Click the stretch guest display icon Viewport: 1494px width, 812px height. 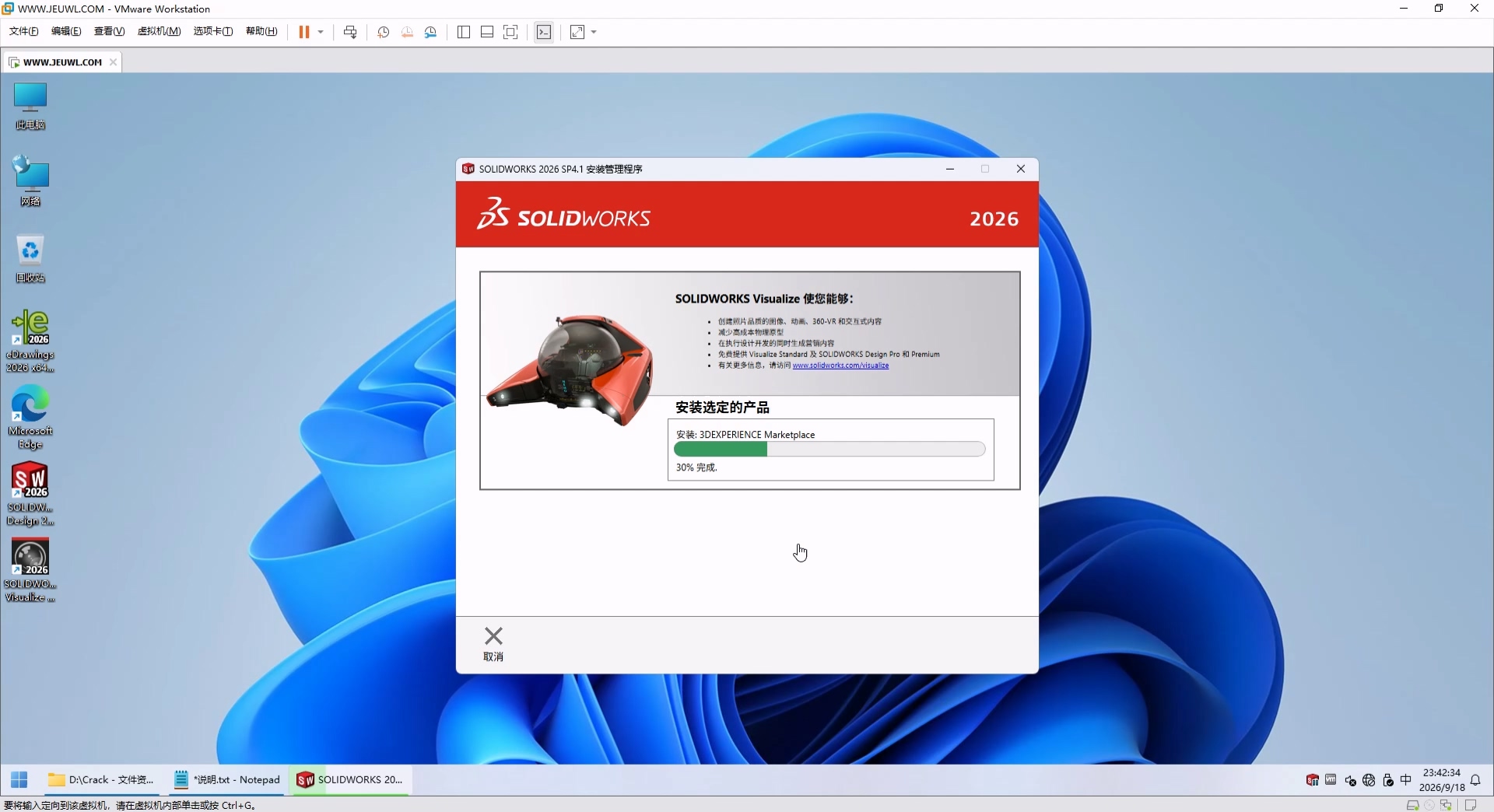click(577, 32)
